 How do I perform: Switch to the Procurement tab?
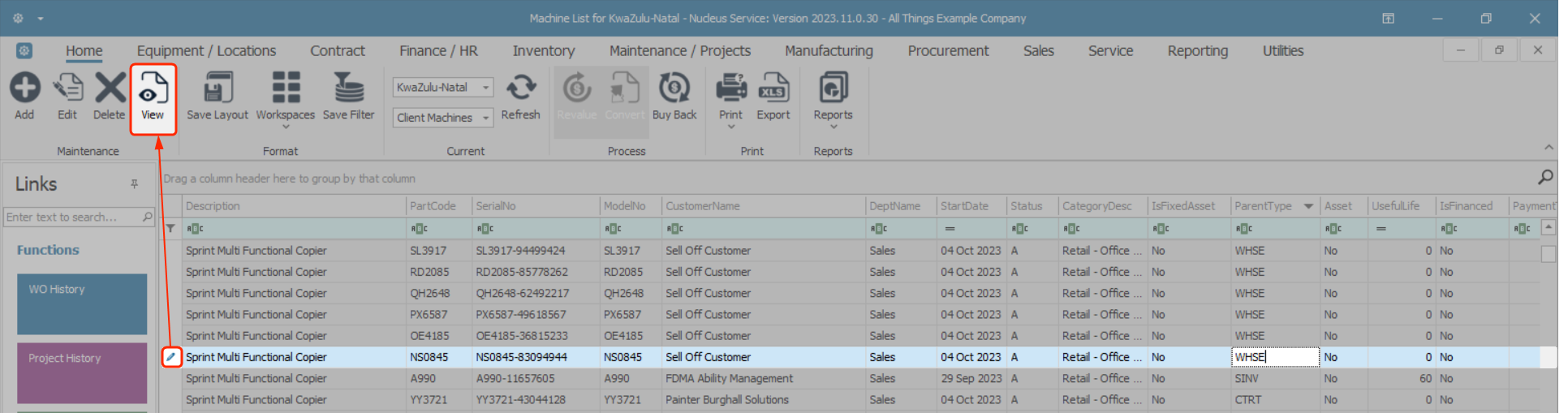948,50
